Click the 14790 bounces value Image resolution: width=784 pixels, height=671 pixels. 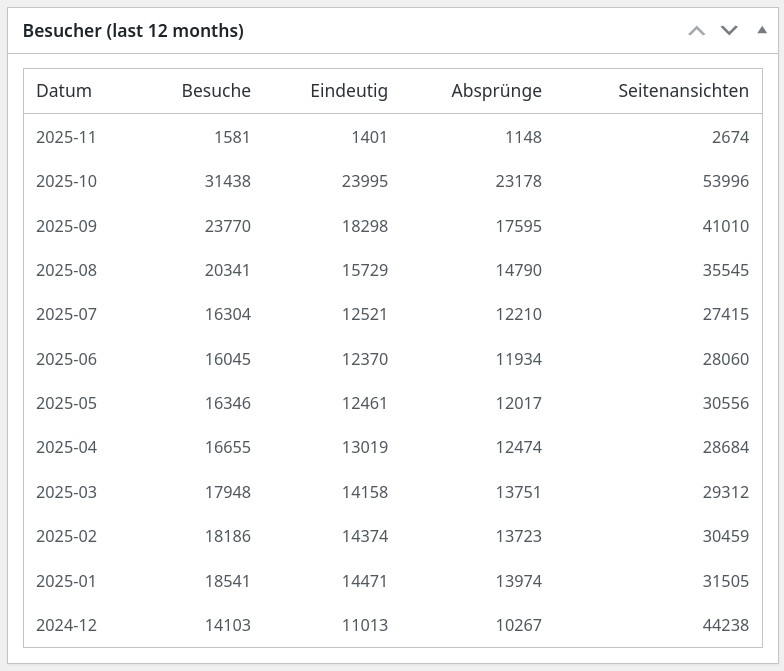517,270
